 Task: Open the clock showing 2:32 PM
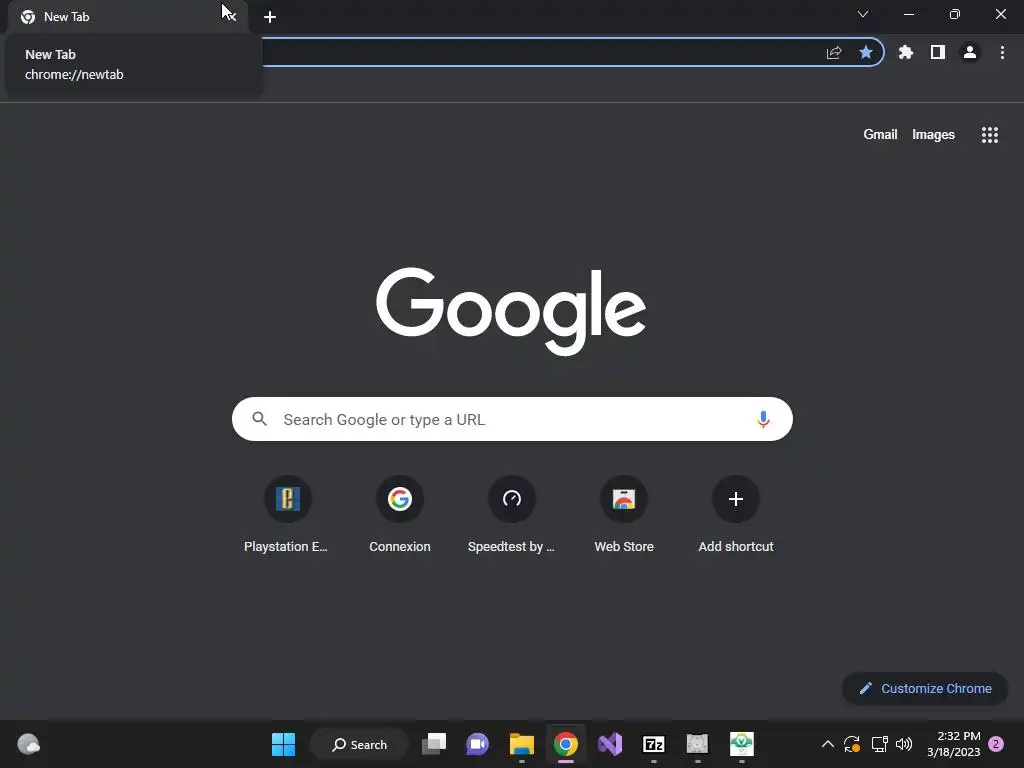(953, 744)
